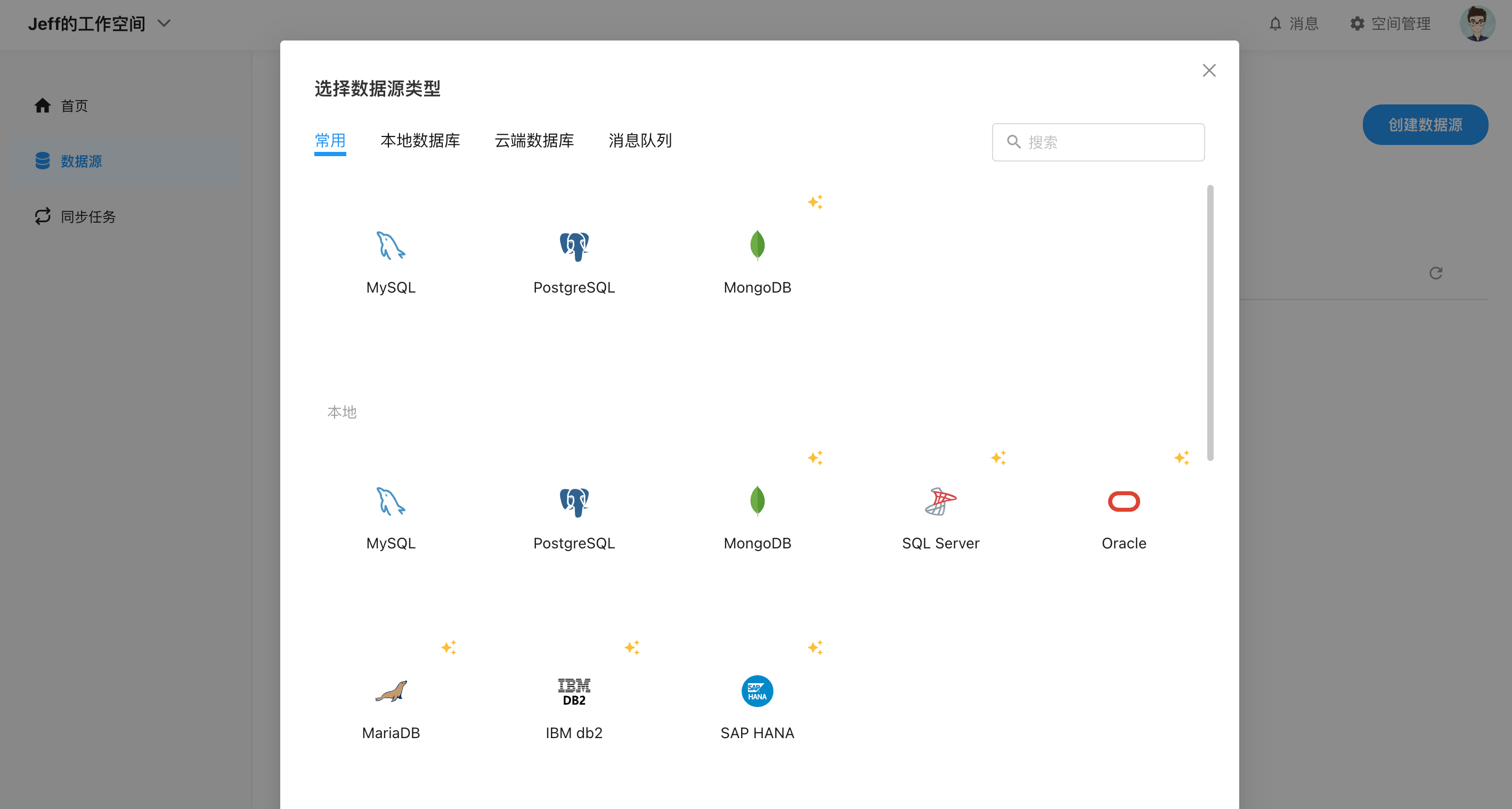Select the top MySQL dolphin icon
1512x809 pixels.
pos(391,246)
